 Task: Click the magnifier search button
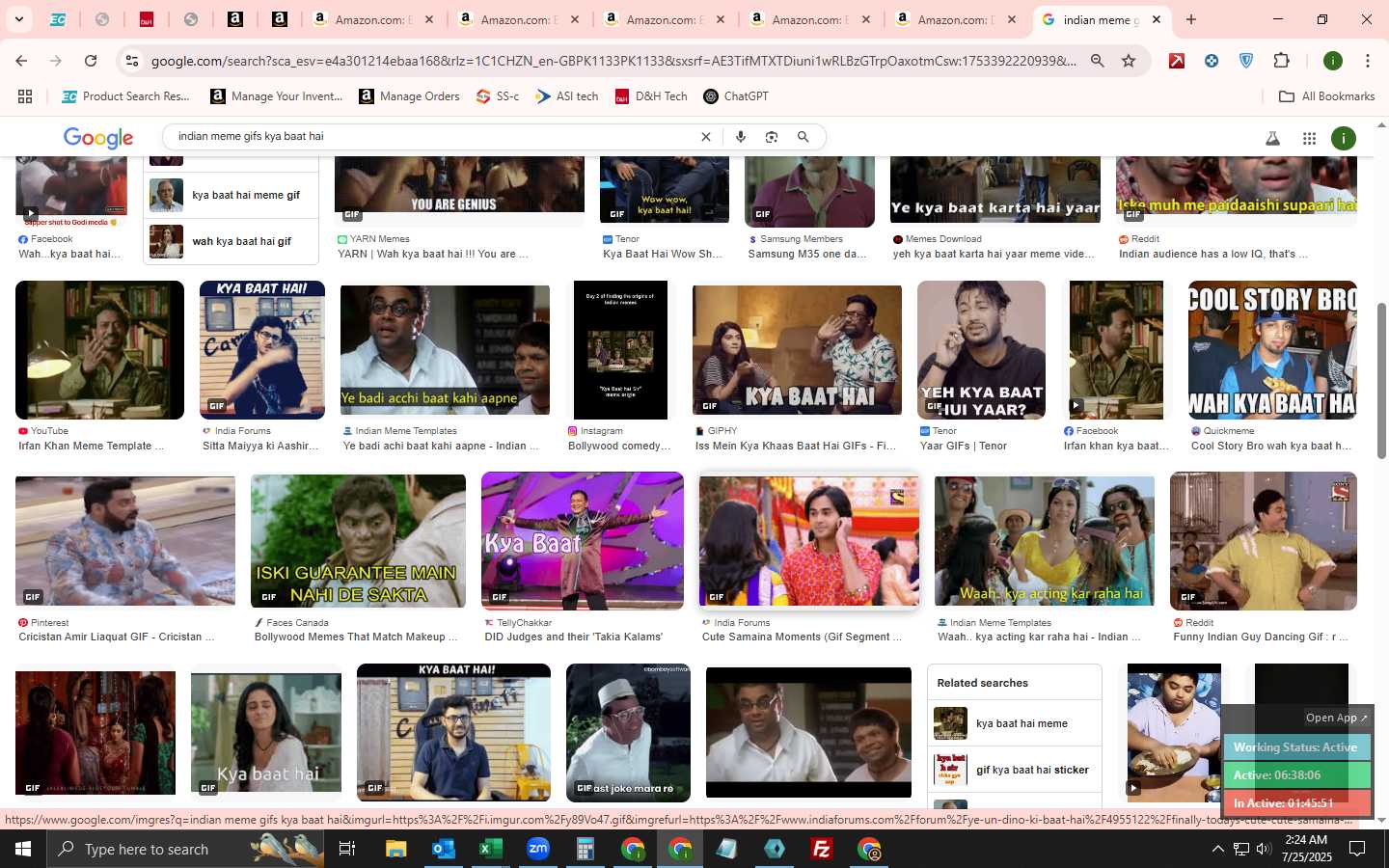(x=803, y=137)
